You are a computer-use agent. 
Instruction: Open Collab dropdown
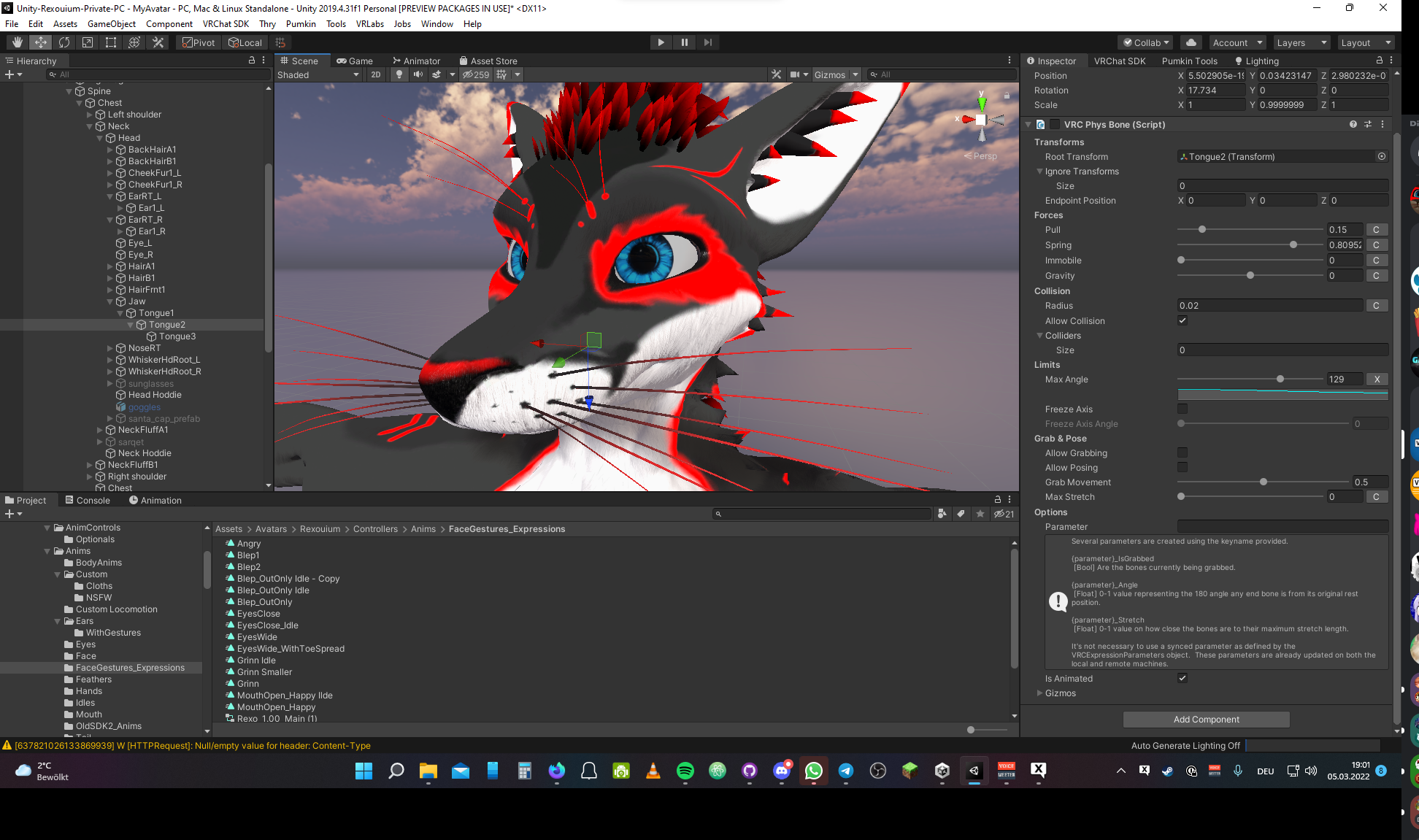1146,42
